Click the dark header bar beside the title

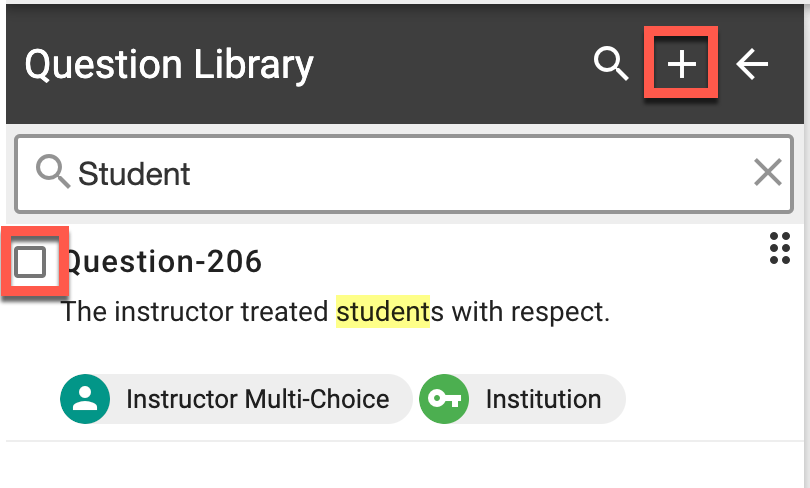pyautogui.click(x=450, y=65)
